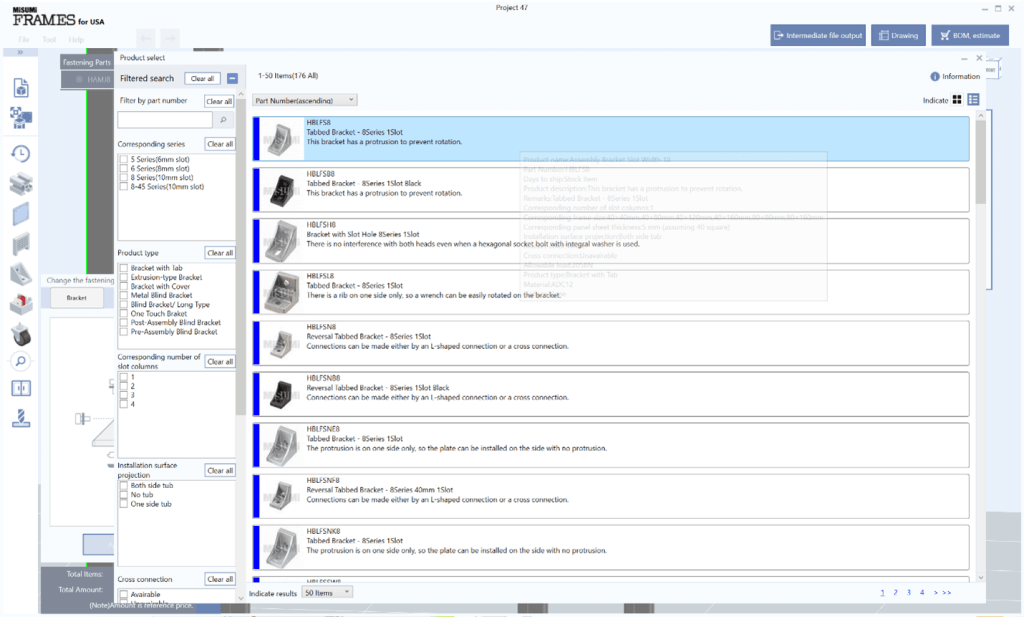The image size is (1024, 617).
Task: Select the HBLFSNE8 Tabbed Bracket row
Action: click(x=611, y=445)
